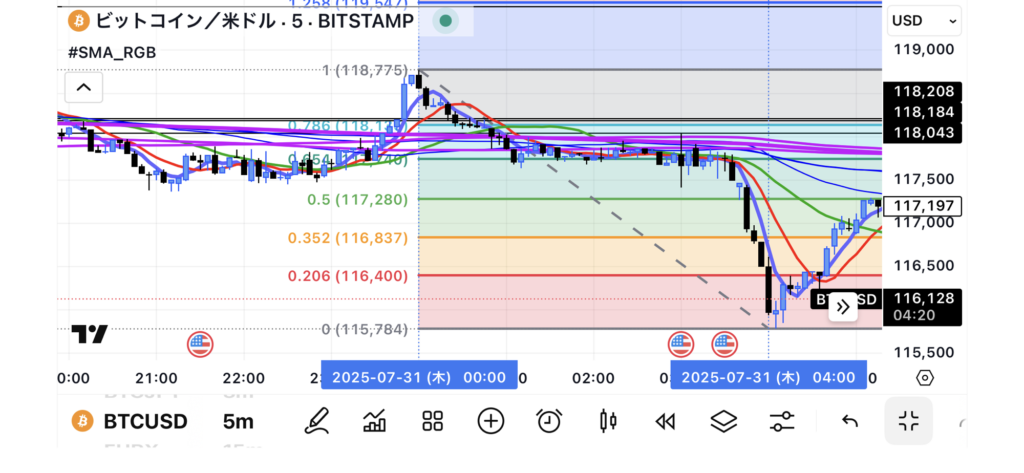Click the US economic event flag near 21:00
The image size is (1024, 473).
[x=200, y=345]
